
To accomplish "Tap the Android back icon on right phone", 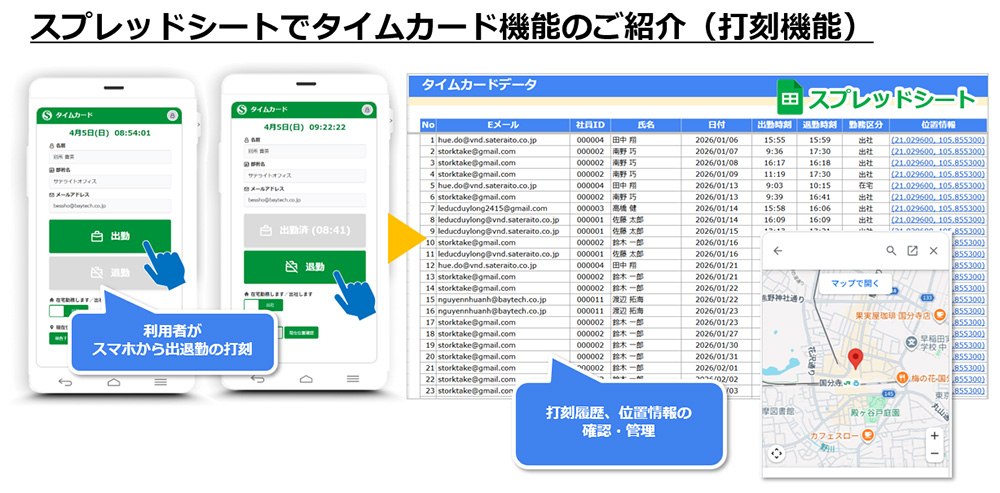I will tap(258, 379).
